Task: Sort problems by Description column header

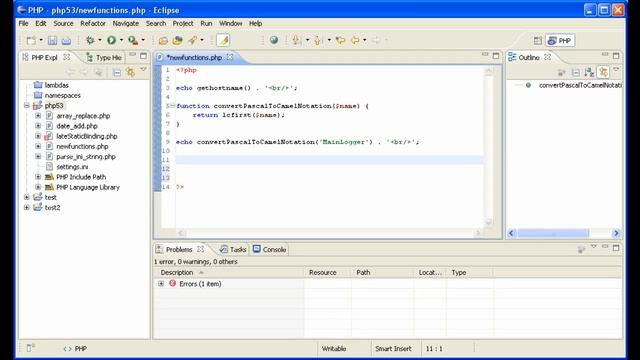Action: click(x=229, y=272)
